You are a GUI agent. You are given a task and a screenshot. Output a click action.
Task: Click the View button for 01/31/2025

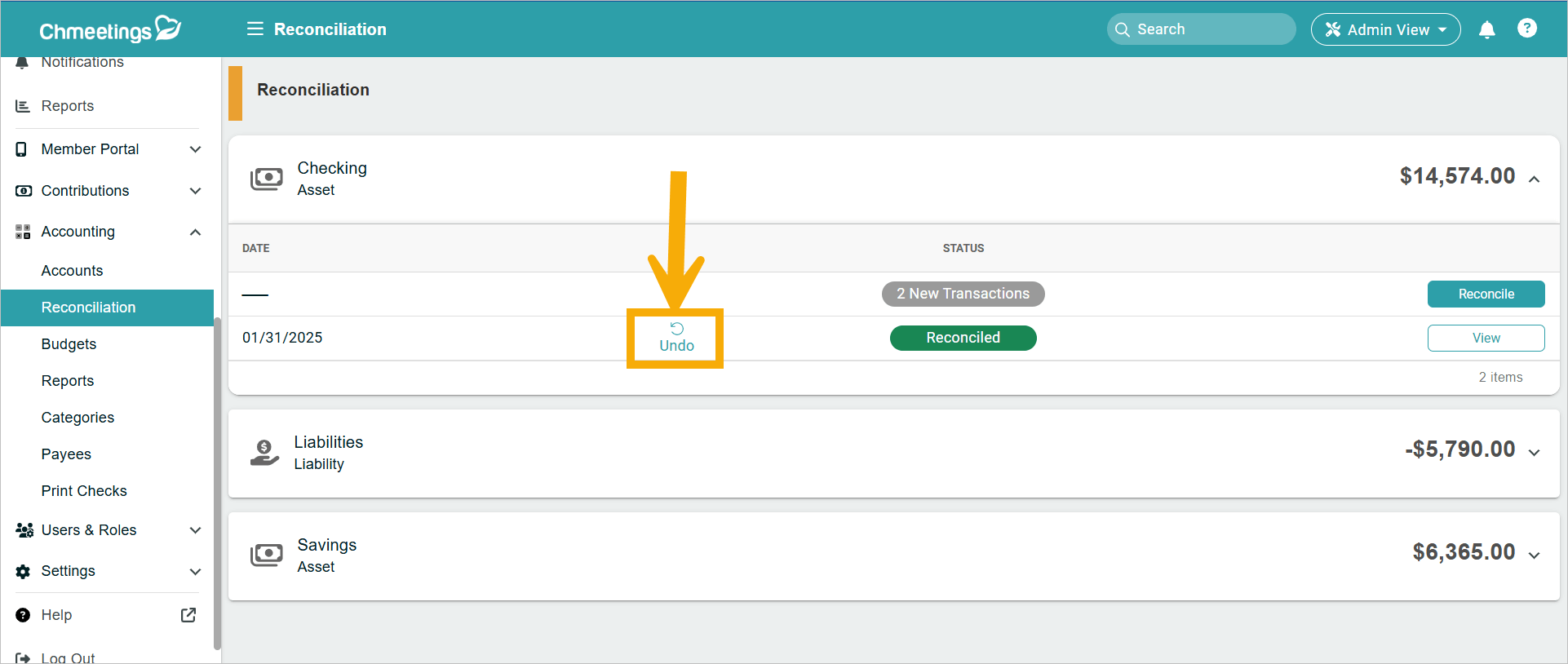click(1486, 339)
